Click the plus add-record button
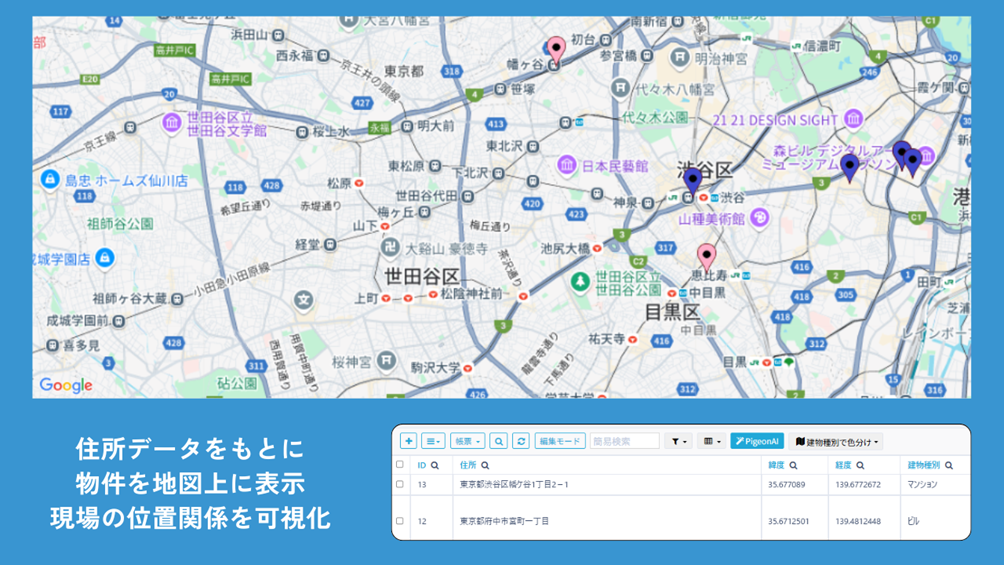 [409, 441]
